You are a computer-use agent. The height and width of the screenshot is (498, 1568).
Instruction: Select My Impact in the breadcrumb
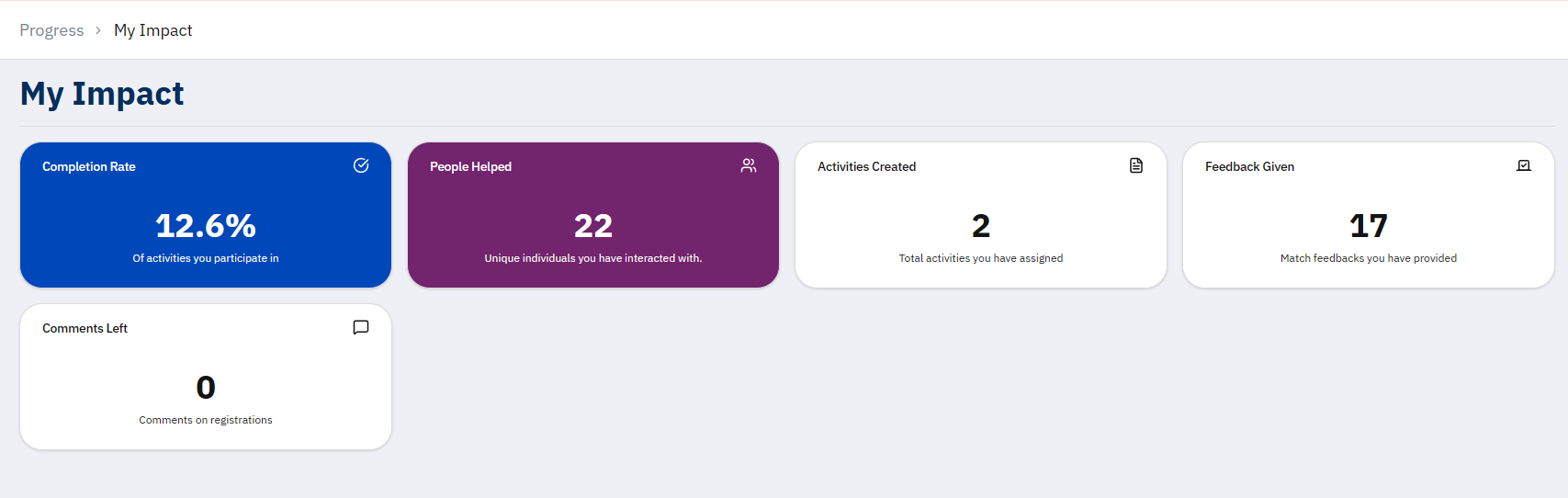point(152,30)
